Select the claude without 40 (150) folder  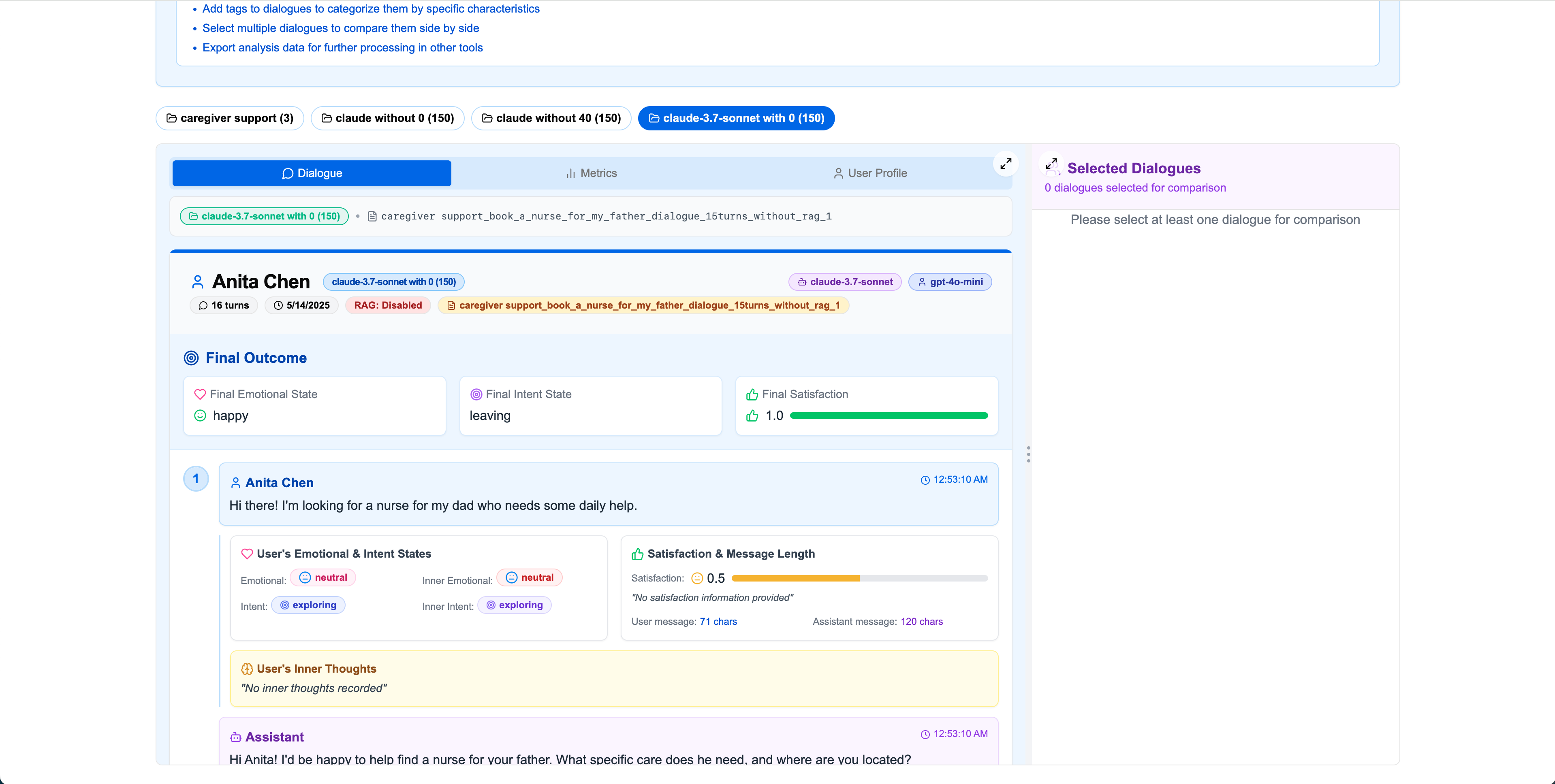[551, 118]
